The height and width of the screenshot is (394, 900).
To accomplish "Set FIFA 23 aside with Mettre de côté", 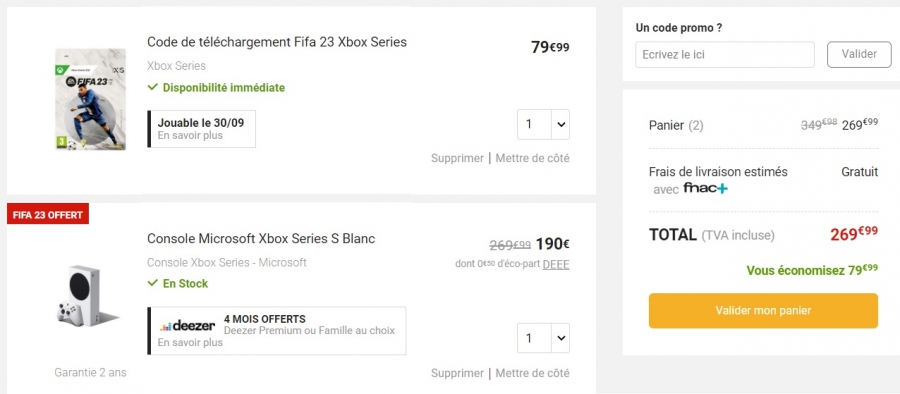I will point(533,158).
